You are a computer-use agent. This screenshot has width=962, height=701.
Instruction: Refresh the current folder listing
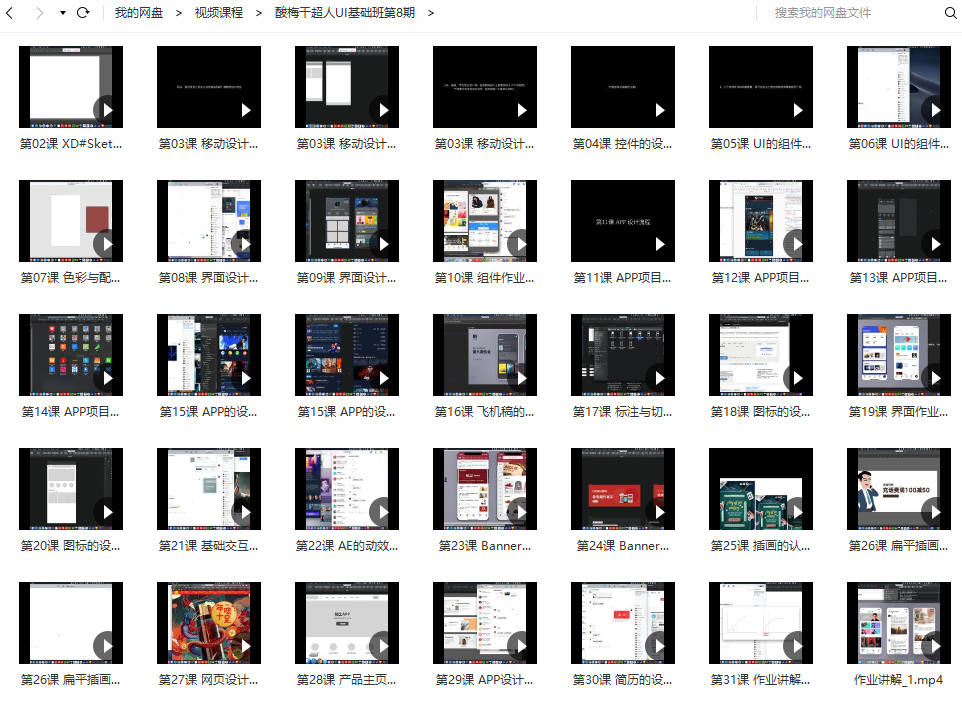[x=83, y=13]
